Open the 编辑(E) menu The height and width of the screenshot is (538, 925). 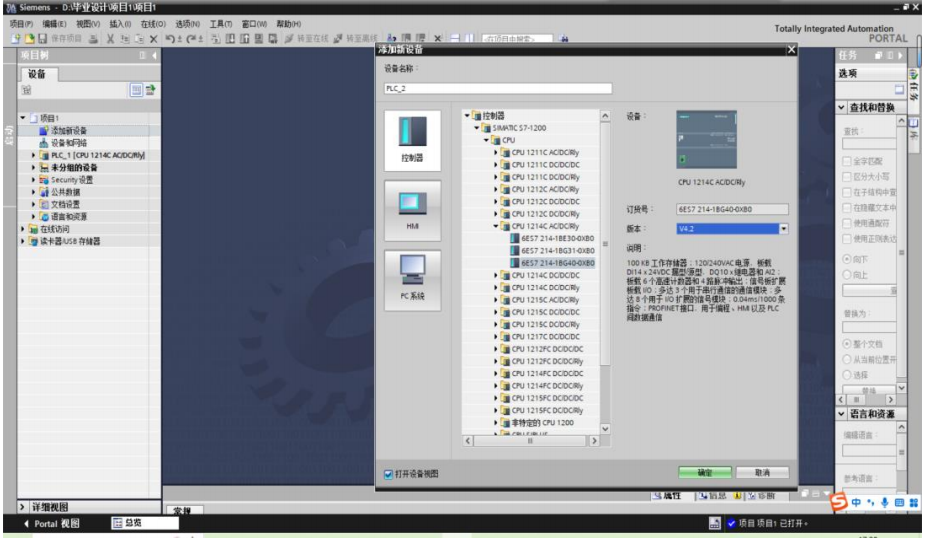[54, 24]
